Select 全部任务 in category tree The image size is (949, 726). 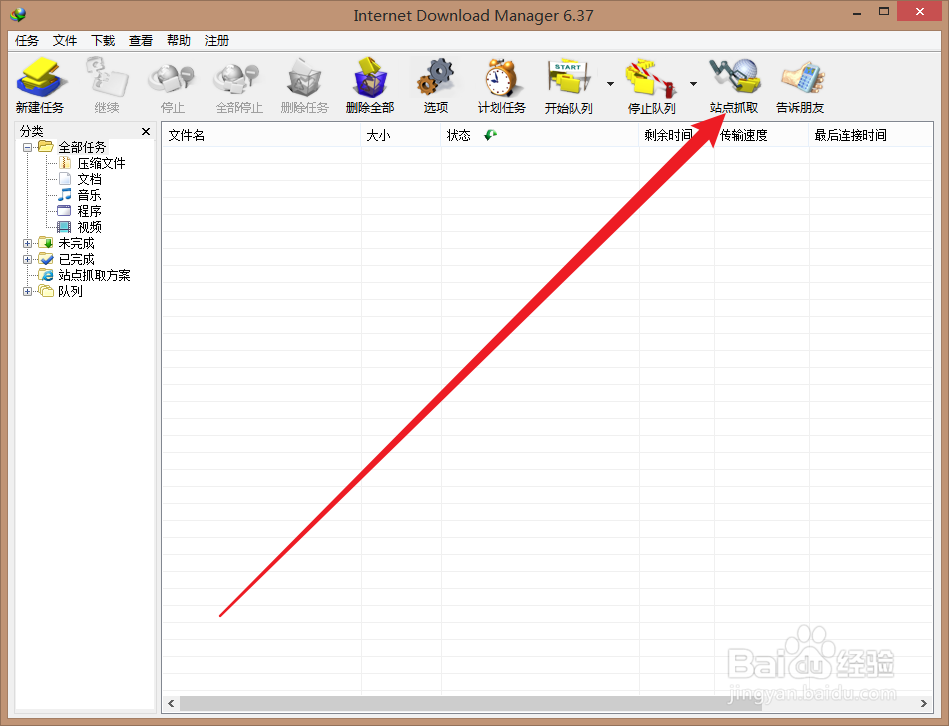click(82, 147)
